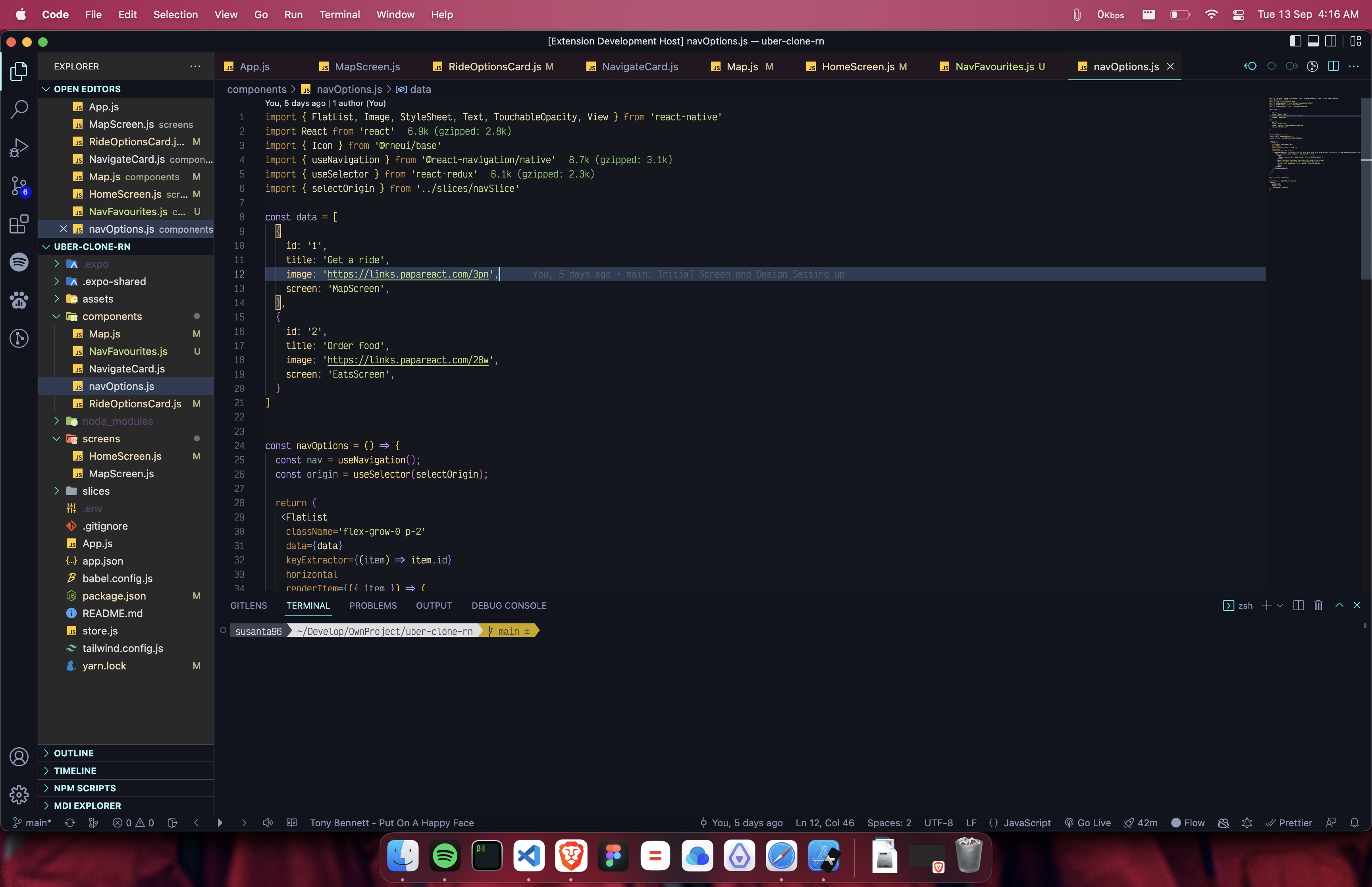Image resolution: width=1372 pixels, height=887 pixels.
Task: Toggle bottom panel layout button
Action: 1313,41
